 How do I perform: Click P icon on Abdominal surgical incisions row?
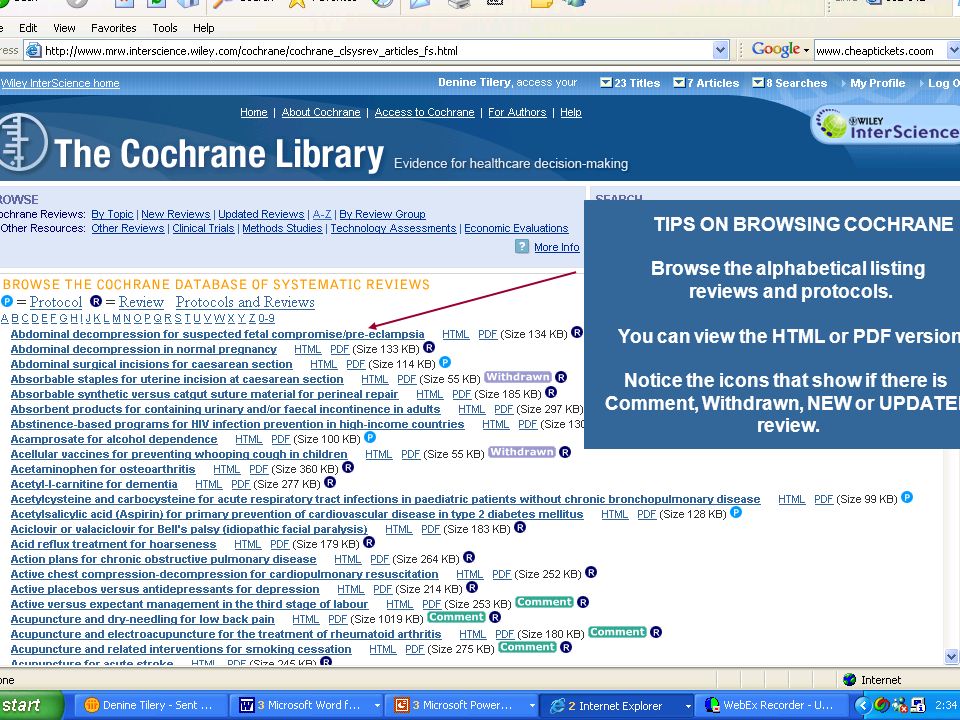point(445,362)
